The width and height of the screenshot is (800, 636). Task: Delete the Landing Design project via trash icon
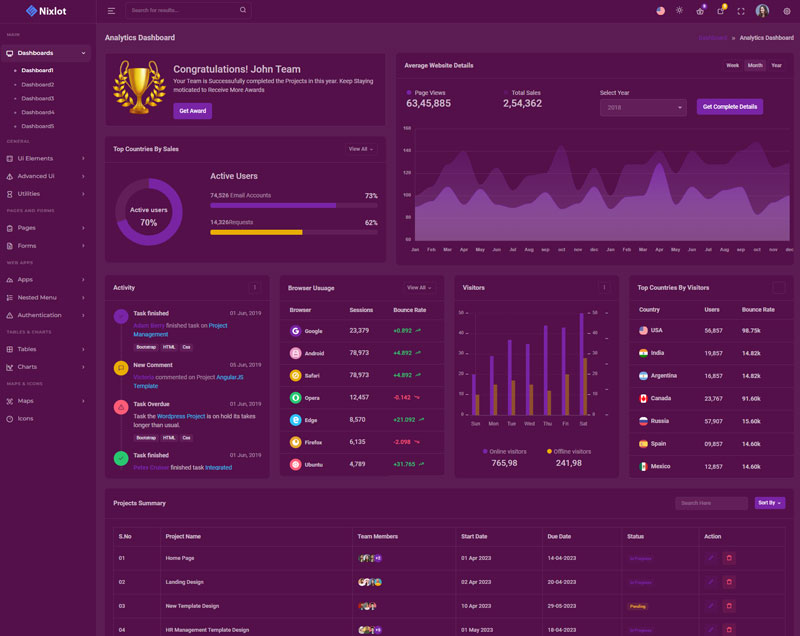(729, 581)
